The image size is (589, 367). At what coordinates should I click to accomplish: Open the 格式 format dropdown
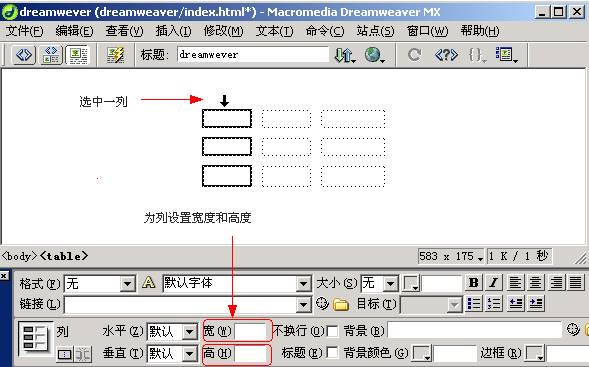pyautogui.click(x=127, y=284)
